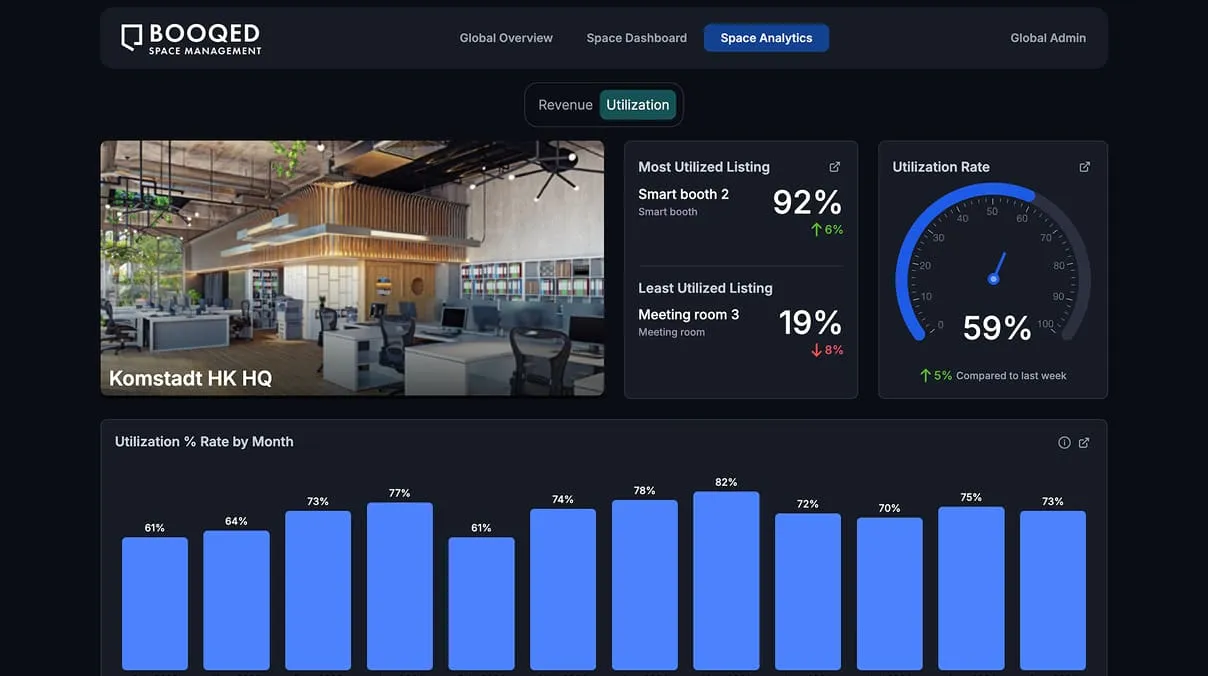
Task: Click Least Utilized Listing heading
Action: click(705, 288)
